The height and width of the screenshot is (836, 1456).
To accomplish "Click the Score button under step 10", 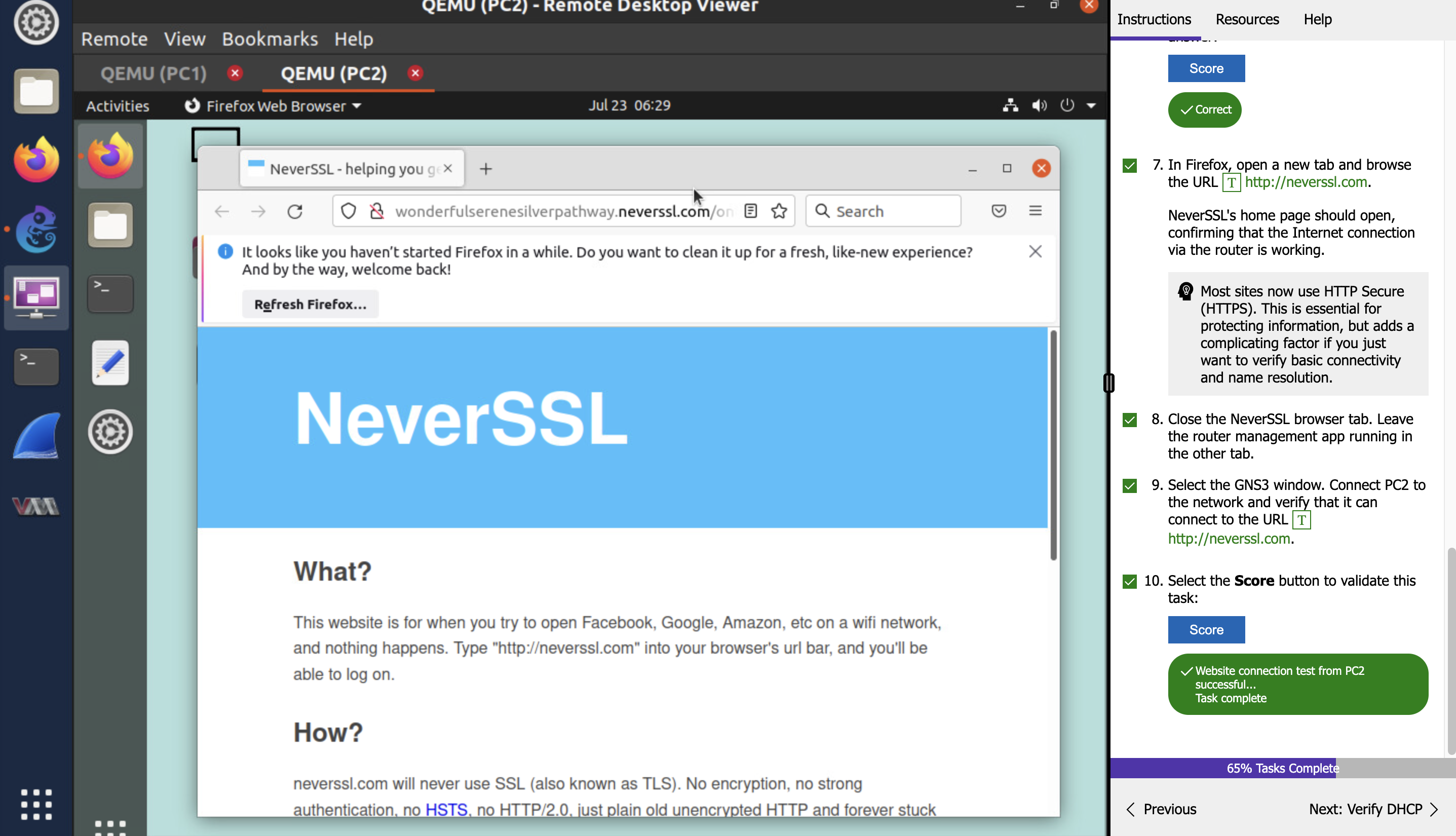I will click(x=1206, y=630).
